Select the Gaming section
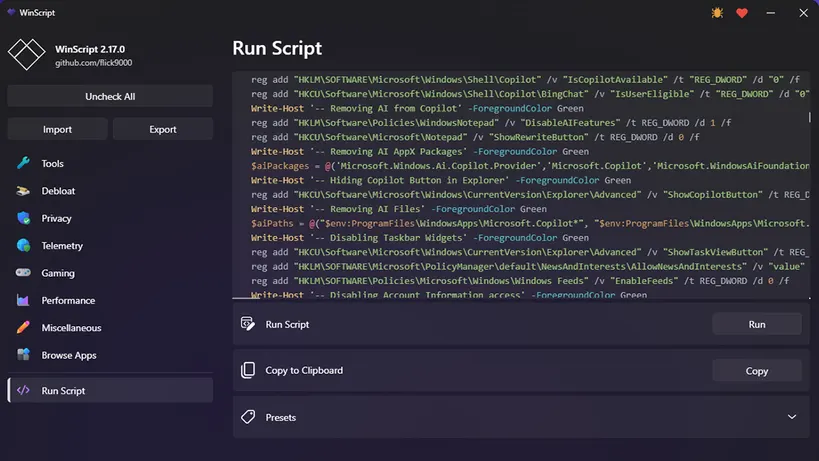 click(x=110, y=273)
